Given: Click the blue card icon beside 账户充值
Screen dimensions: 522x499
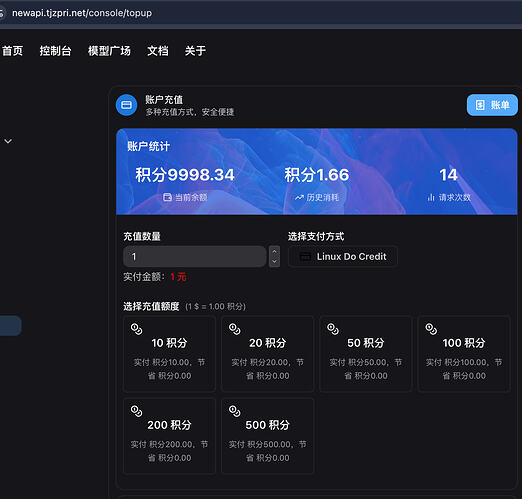Looking at the screenshot, I should (x=126, y=105).
